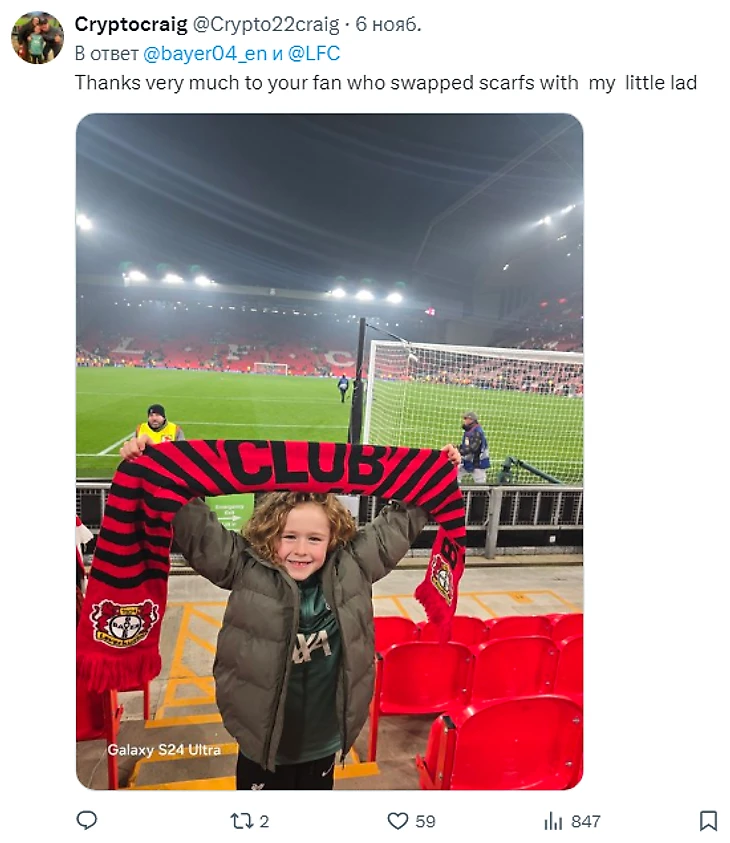Image resolution: width=730 pixels, height=843 pixels.
Task: Open the @Crypto22craig handle
Action: tap(266, 24)
